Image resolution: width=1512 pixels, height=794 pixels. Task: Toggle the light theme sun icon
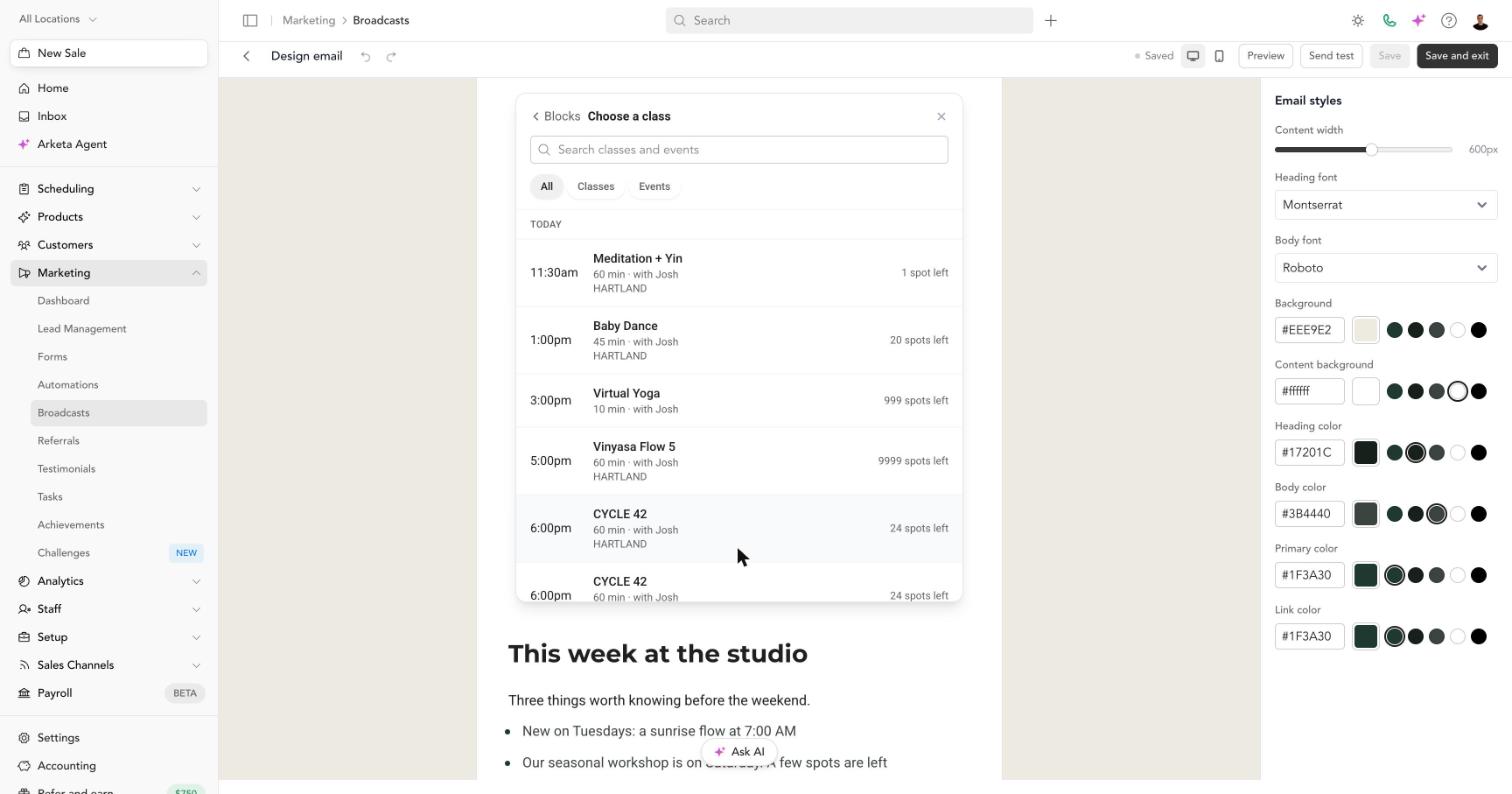click(x=1358, y=20)
